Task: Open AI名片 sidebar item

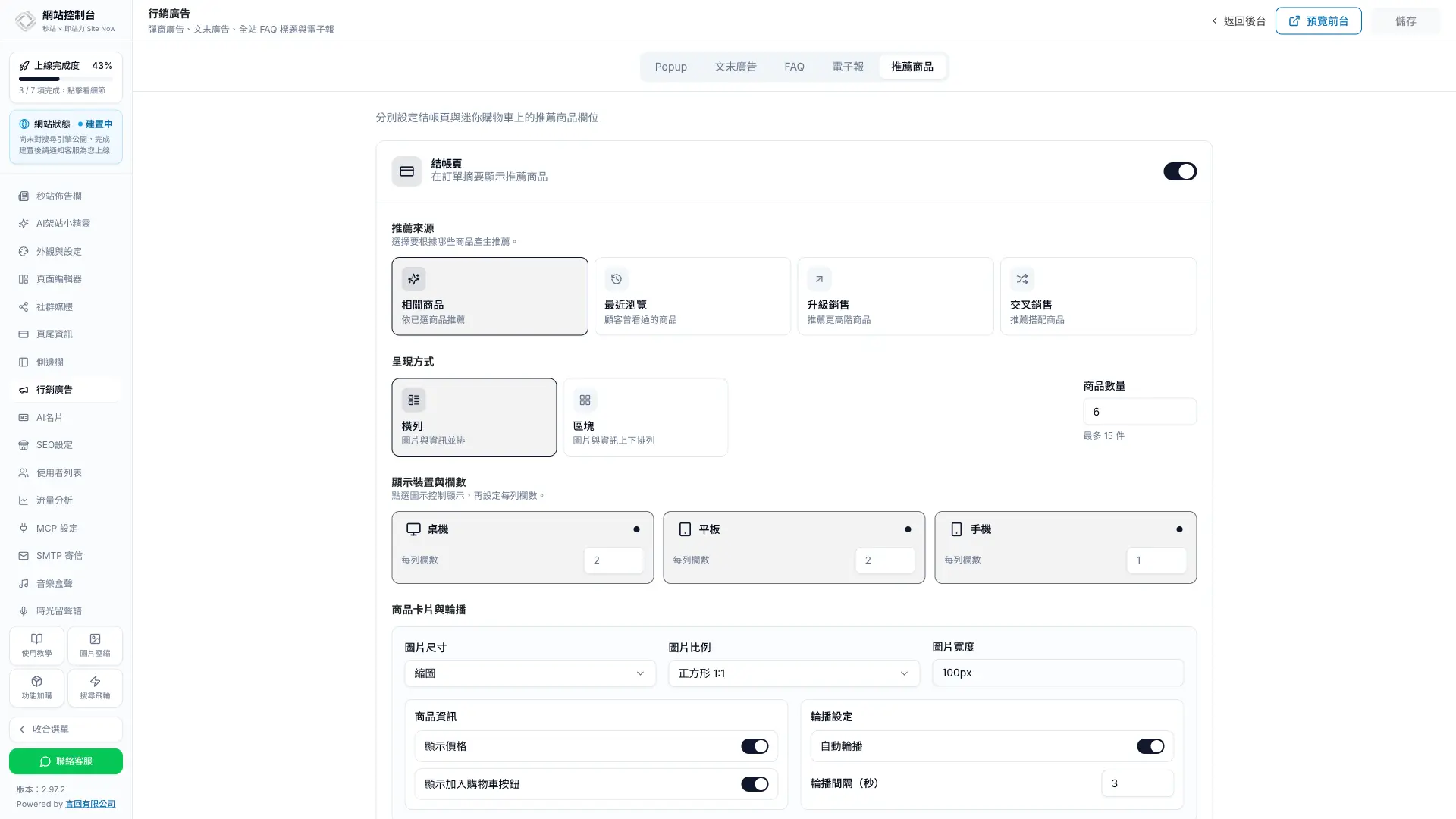Action: pos(66,417)
